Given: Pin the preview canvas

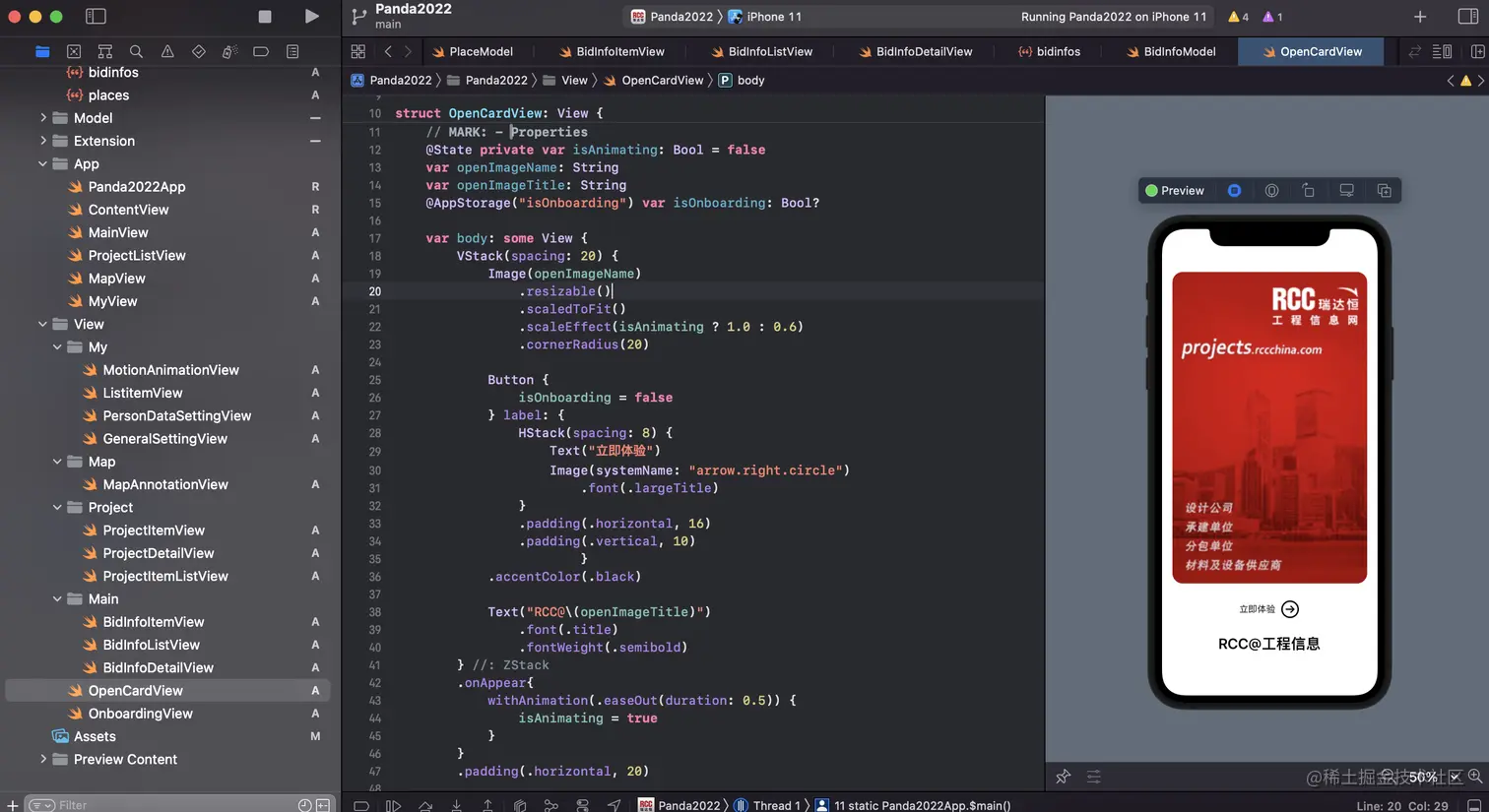Looking at the screenshot, I should pyautogui.click(x=1063, y=777).
